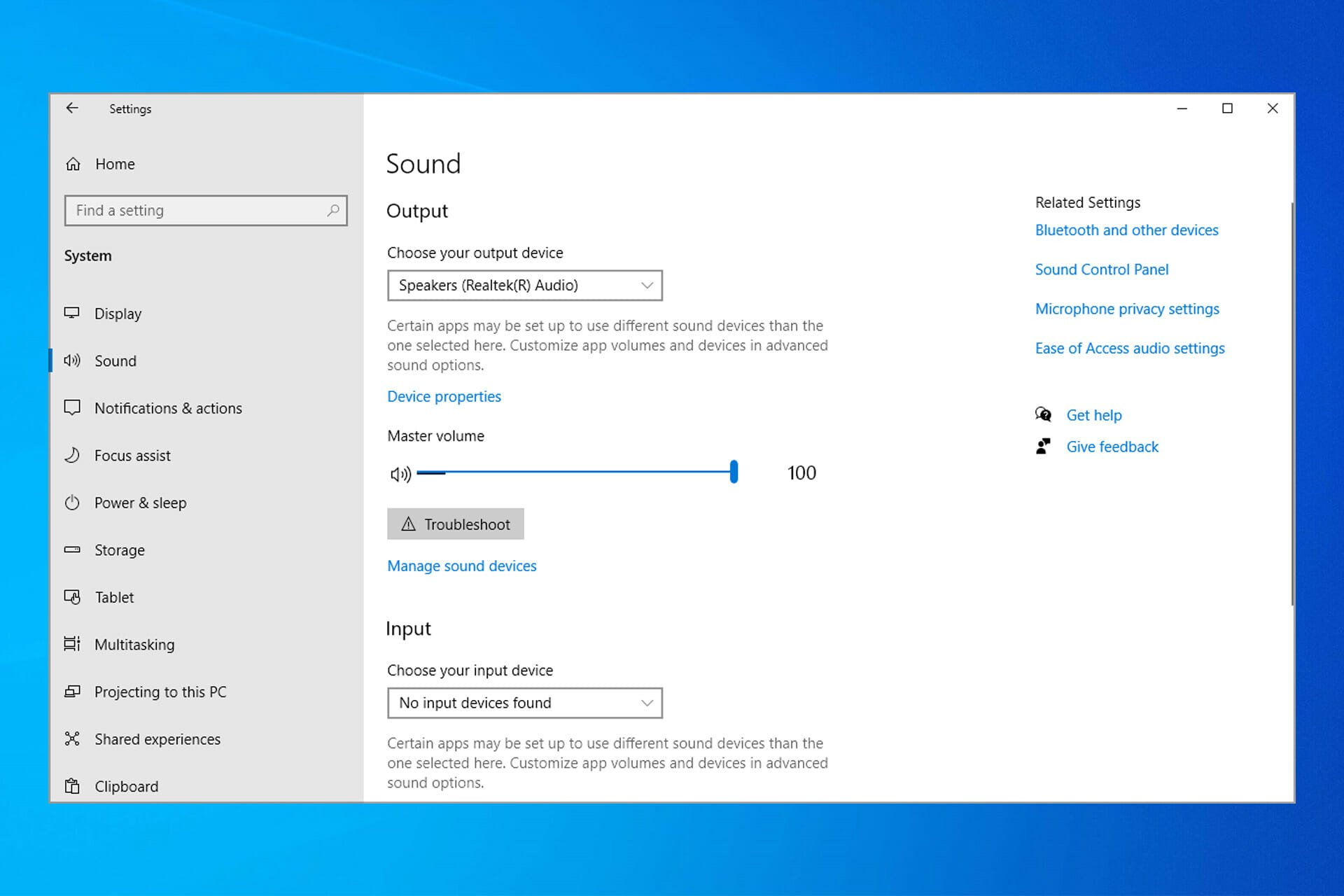Click the Find a setting search field
Viewport: 1344px width, 896px height.
click(204, 210)
